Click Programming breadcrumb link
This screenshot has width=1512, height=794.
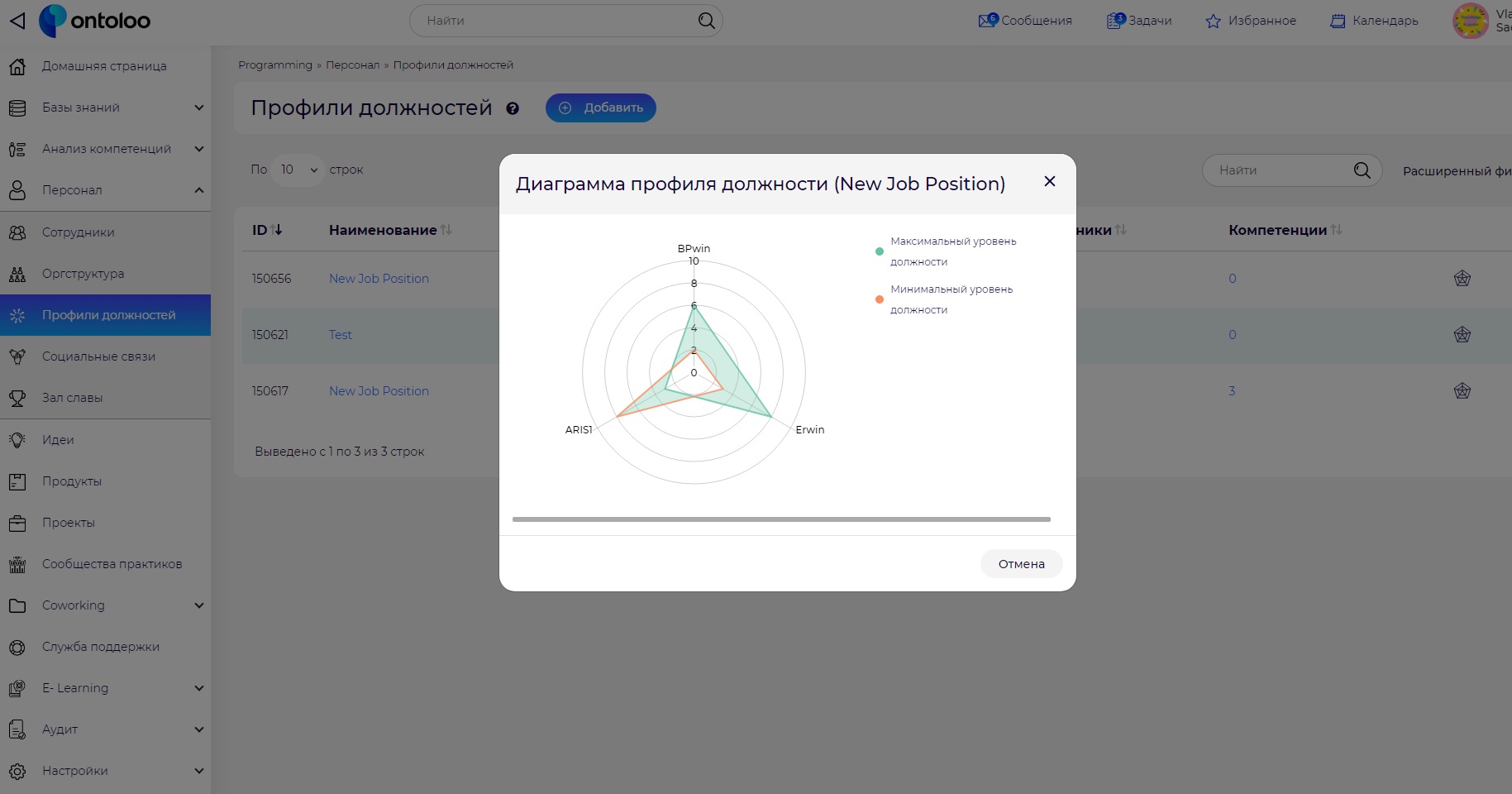[x=275, y=65]
